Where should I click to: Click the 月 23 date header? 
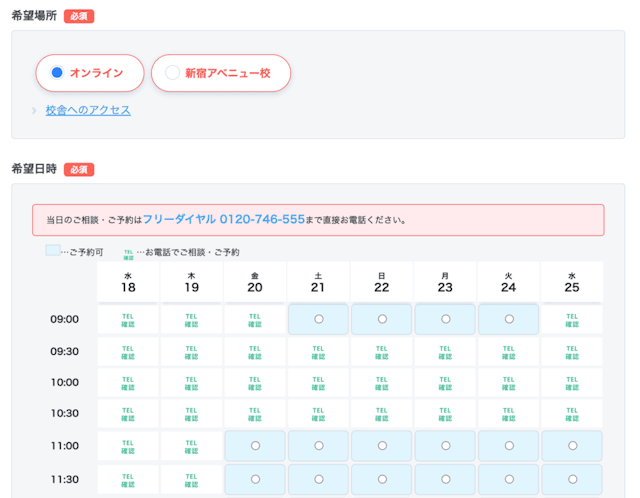[445, 282]
